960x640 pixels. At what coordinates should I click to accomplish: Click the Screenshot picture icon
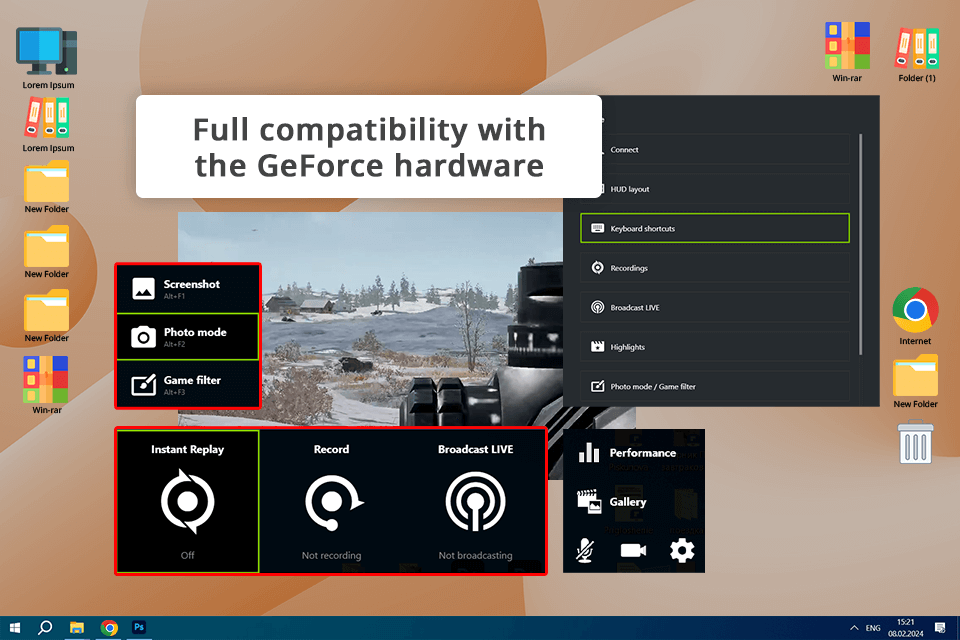coord(143,288)
